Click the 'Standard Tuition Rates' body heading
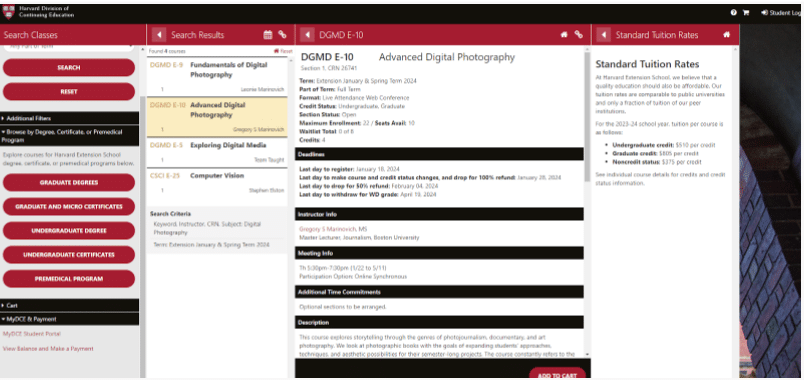The width and height of the screenshot is (804, 380). (x=647, y=65)
